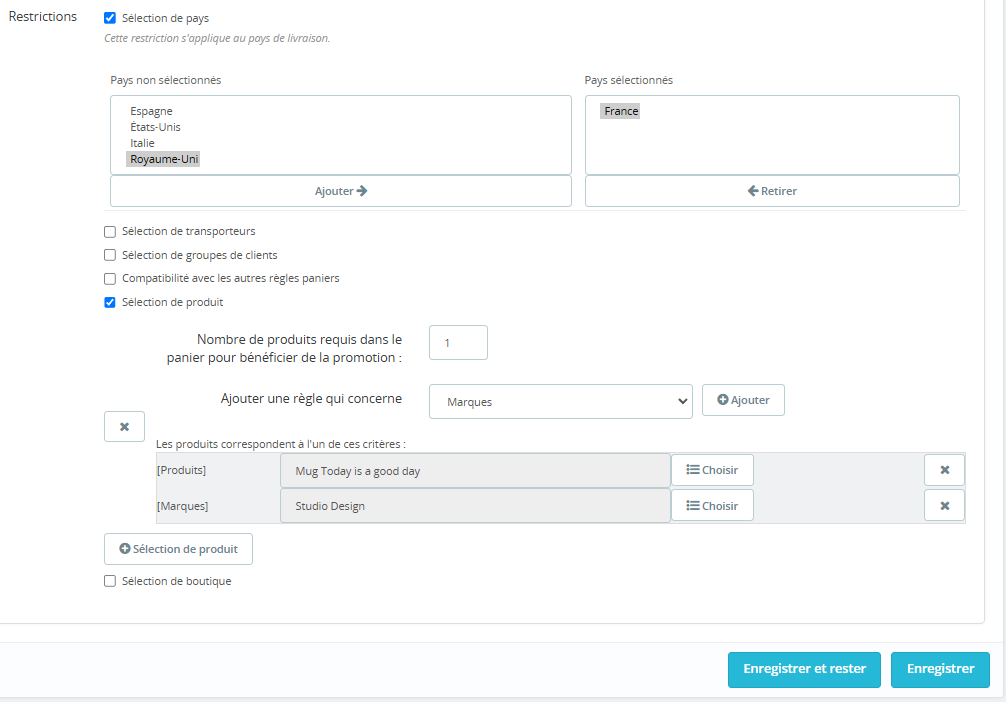Click Choisir list icon for Marques row

[711, 506]
